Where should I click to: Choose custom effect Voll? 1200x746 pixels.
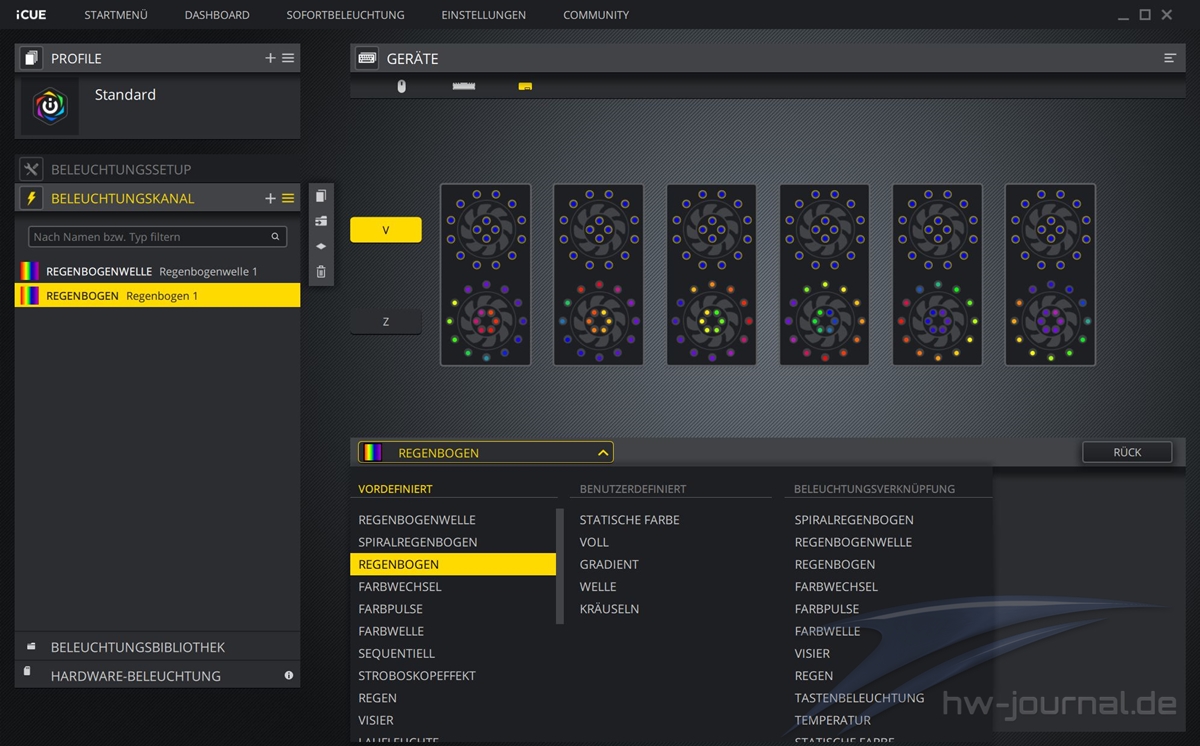[594, 542]
